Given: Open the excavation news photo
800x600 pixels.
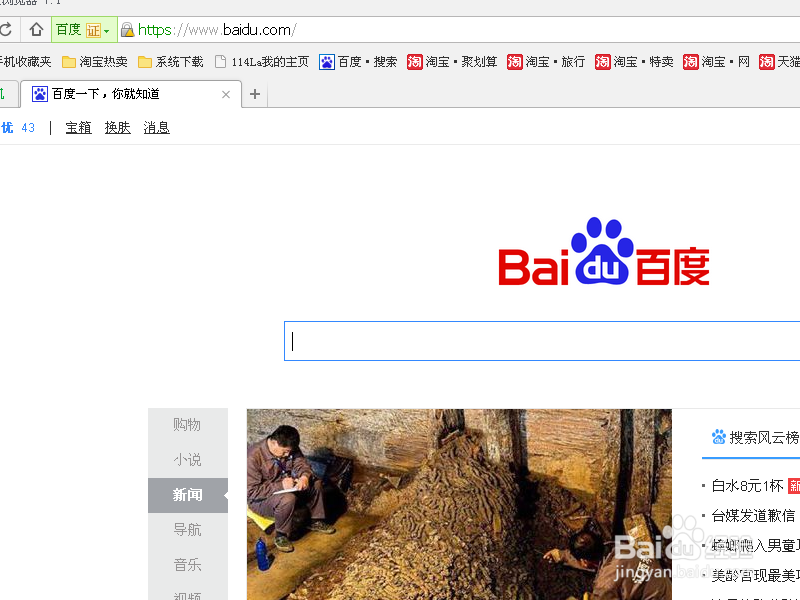Looking at the screenshot, I should click(x=459, y=505).
